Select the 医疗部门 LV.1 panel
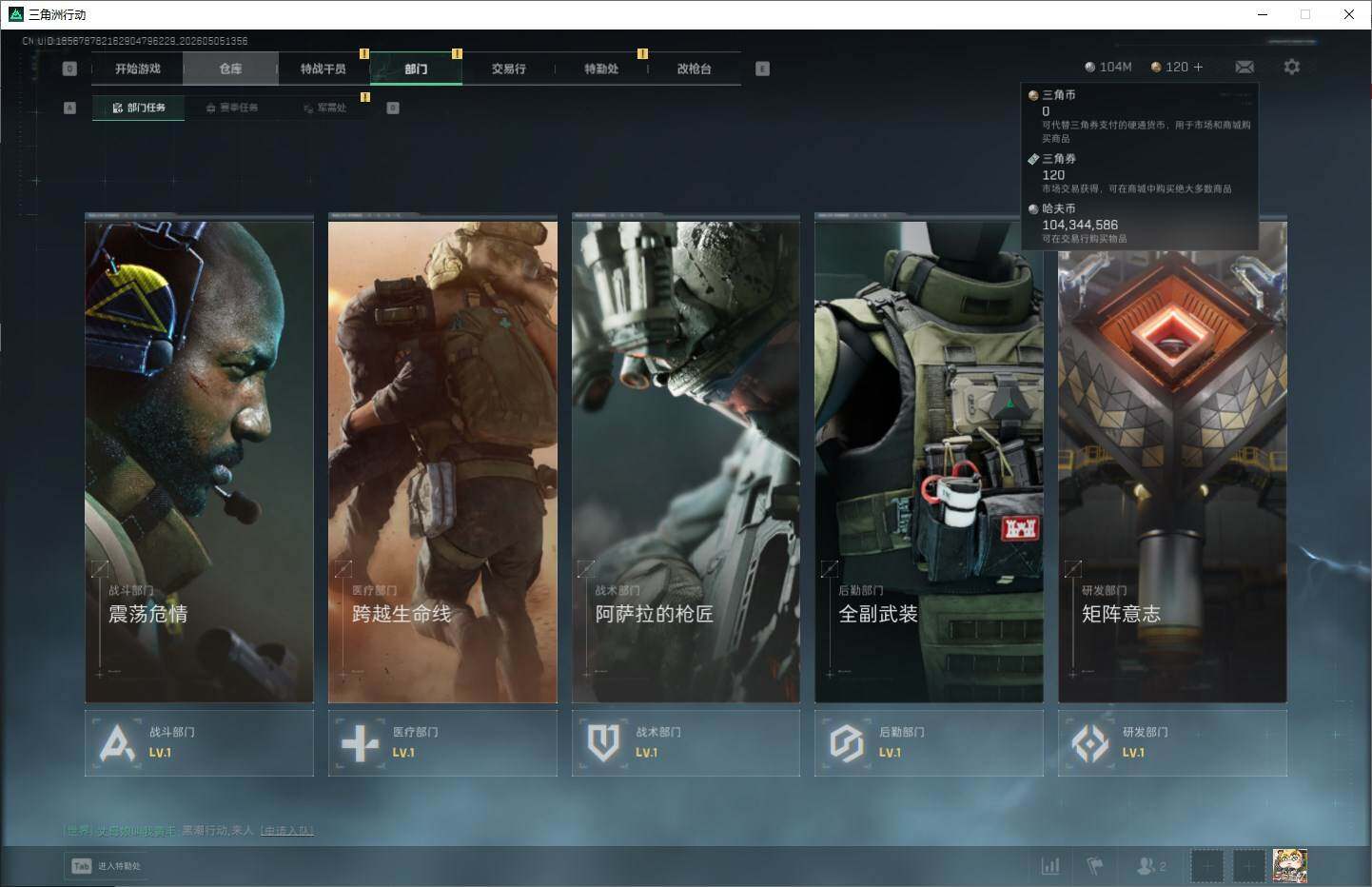 click(442, 742)
